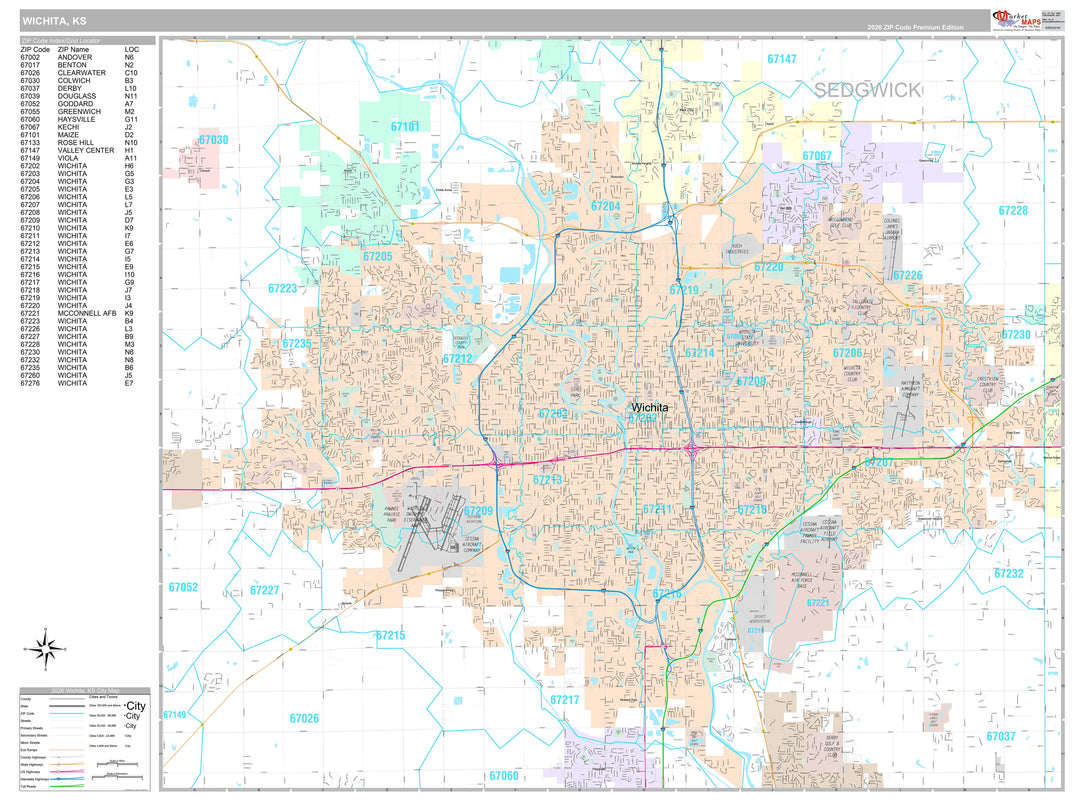Screen dimensions: 1080x802
Task: Click the "2026 Wichita, KS City Map" legend header
Action: click(85, 690)
